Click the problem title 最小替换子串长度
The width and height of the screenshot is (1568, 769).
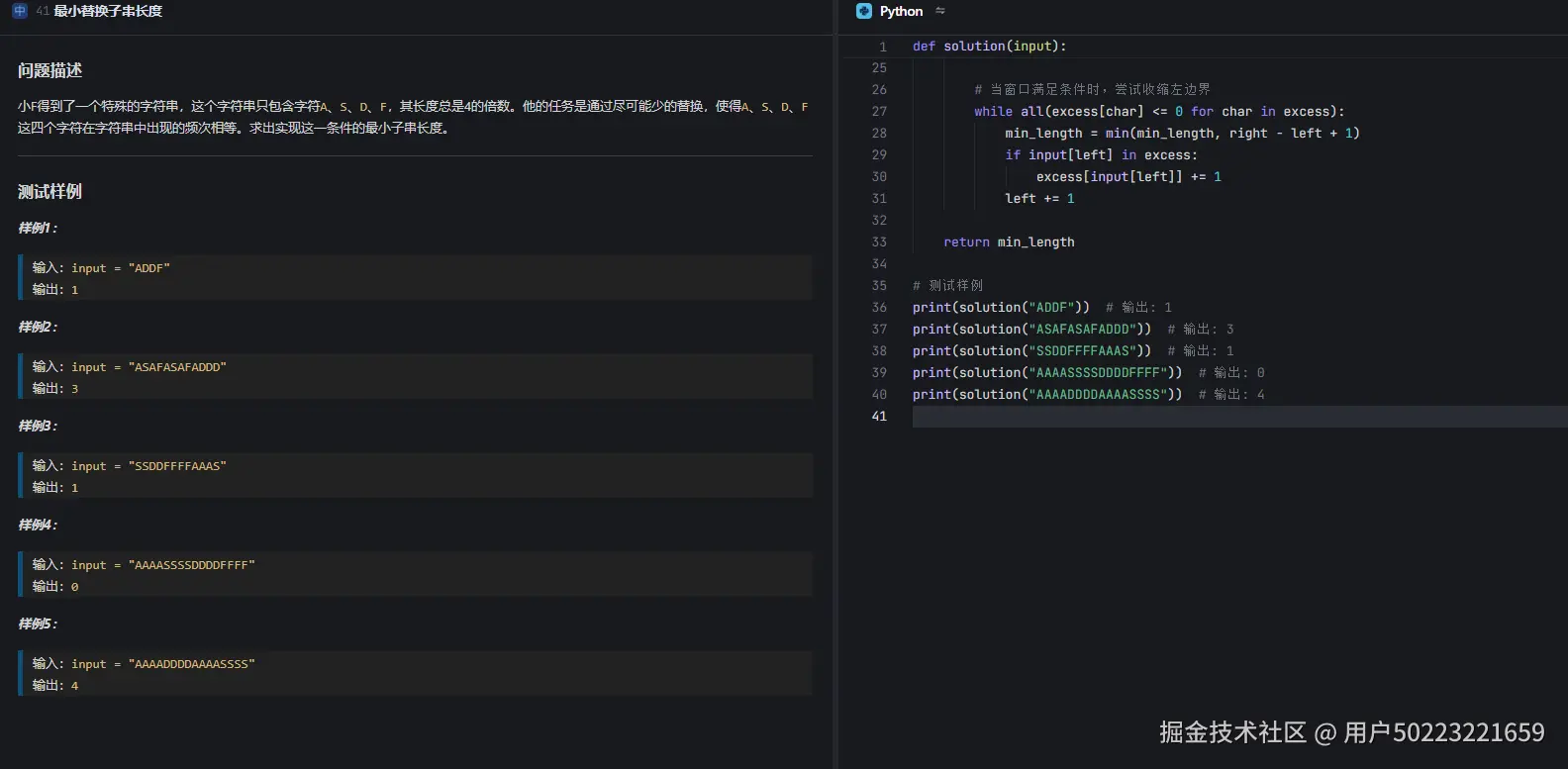tap(108, 11)
